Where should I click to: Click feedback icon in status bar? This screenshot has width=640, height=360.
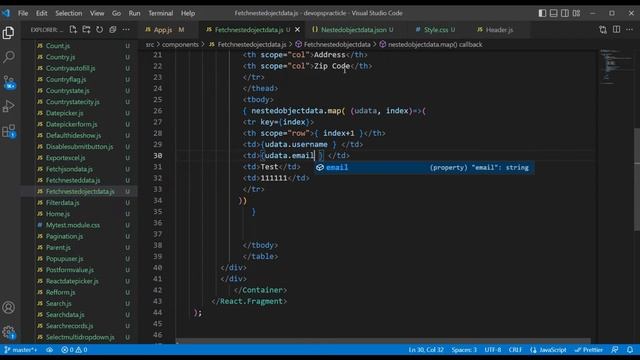[615, 350]
